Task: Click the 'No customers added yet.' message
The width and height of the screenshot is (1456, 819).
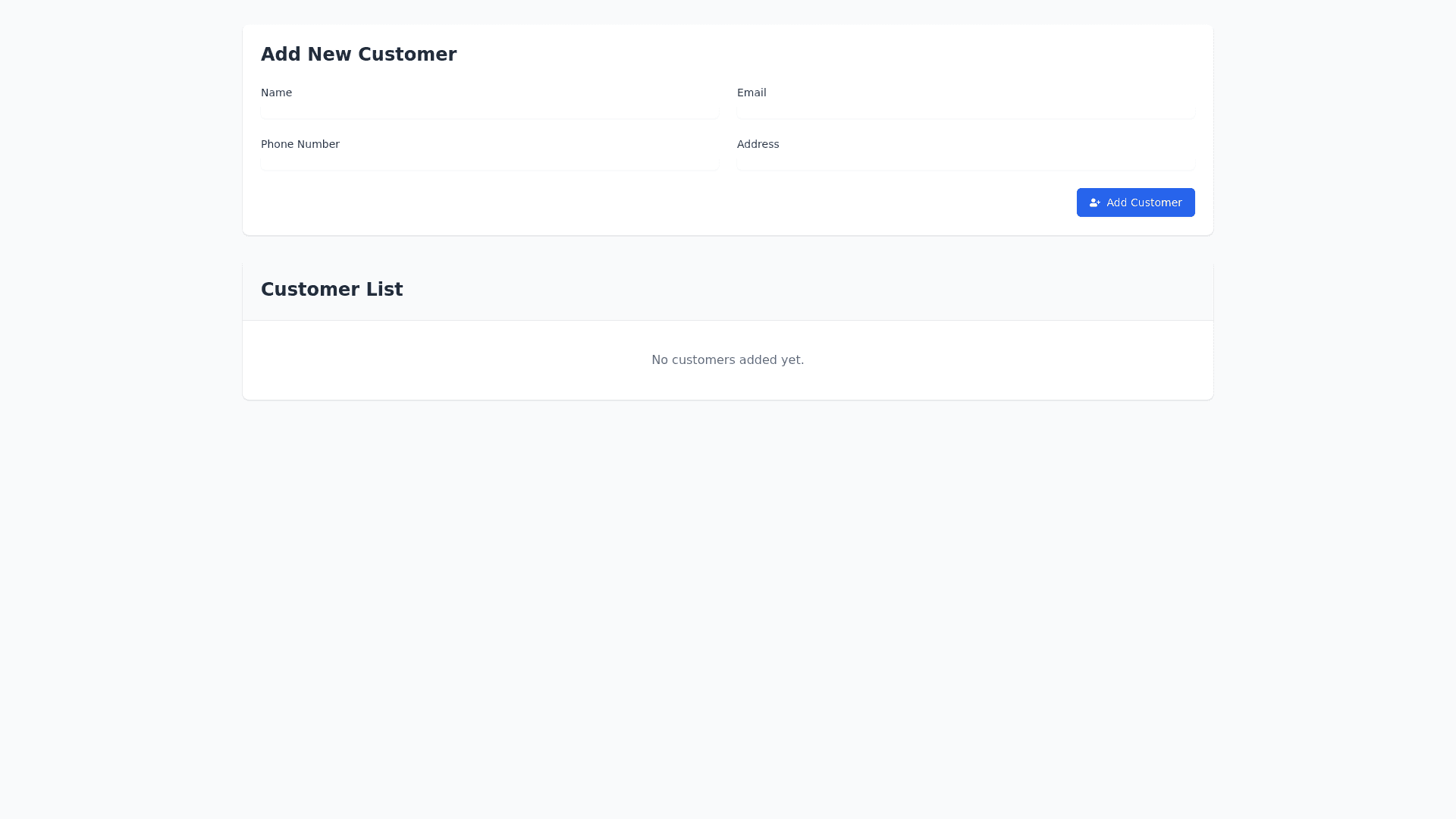Action: click(727, 359)
